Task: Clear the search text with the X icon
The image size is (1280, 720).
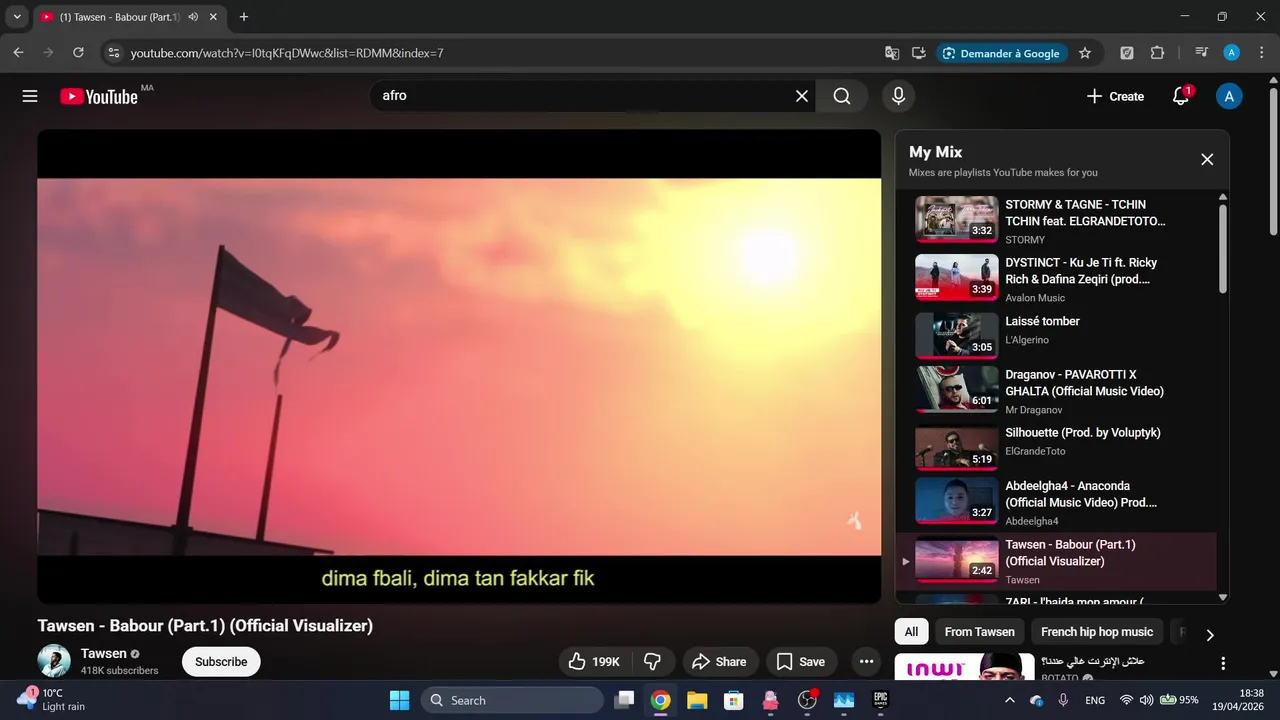Action: tap(802, 96)
